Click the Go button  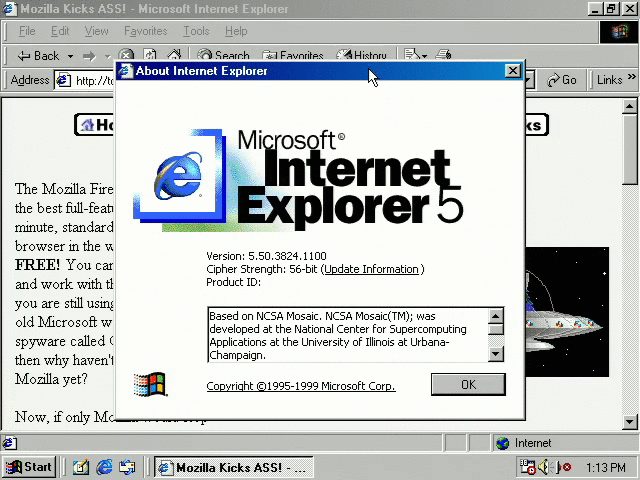[562, 80]
